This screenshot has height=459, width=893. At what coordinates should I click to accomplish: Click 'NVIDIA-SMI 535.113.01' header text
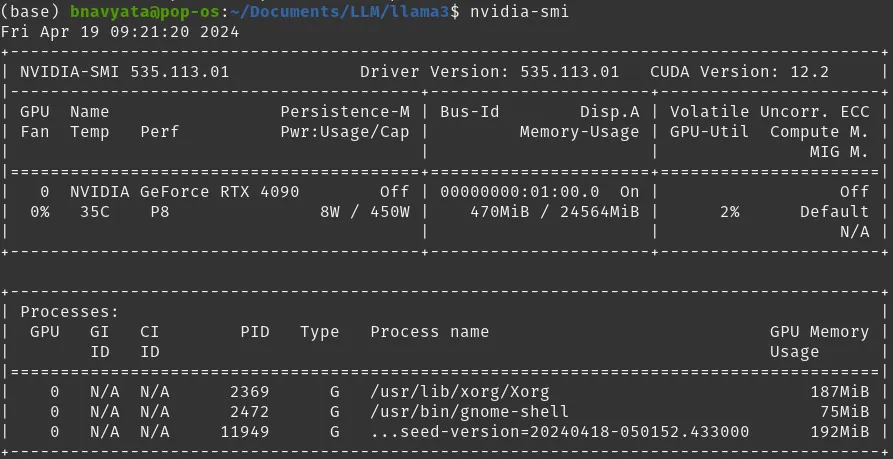[125, 72]
